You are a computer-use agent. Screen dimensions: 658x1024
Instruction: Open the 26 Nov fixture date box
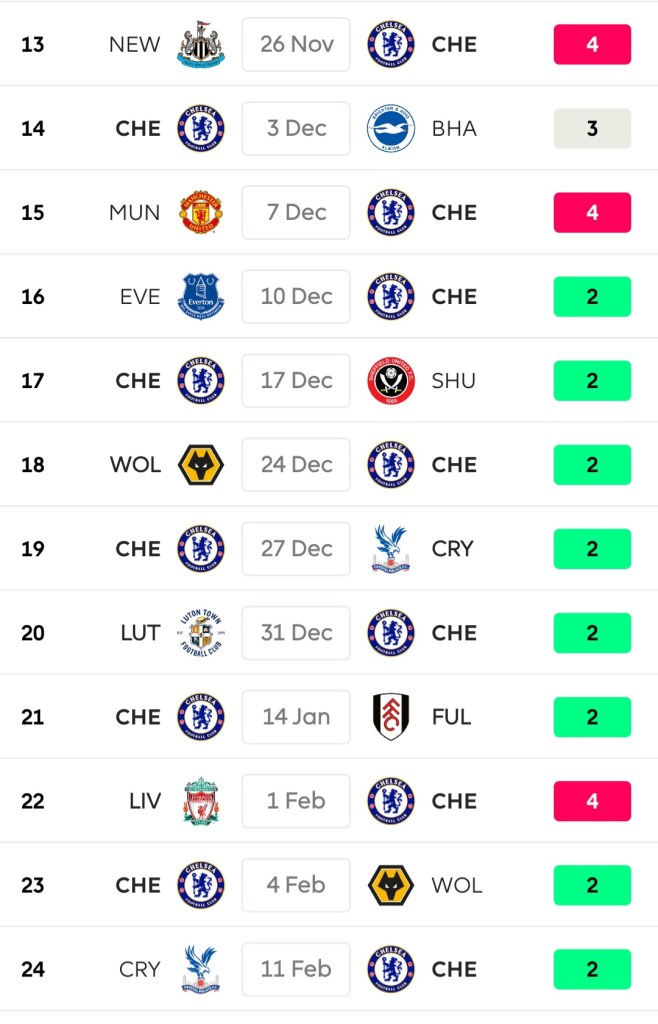[296, 45]
